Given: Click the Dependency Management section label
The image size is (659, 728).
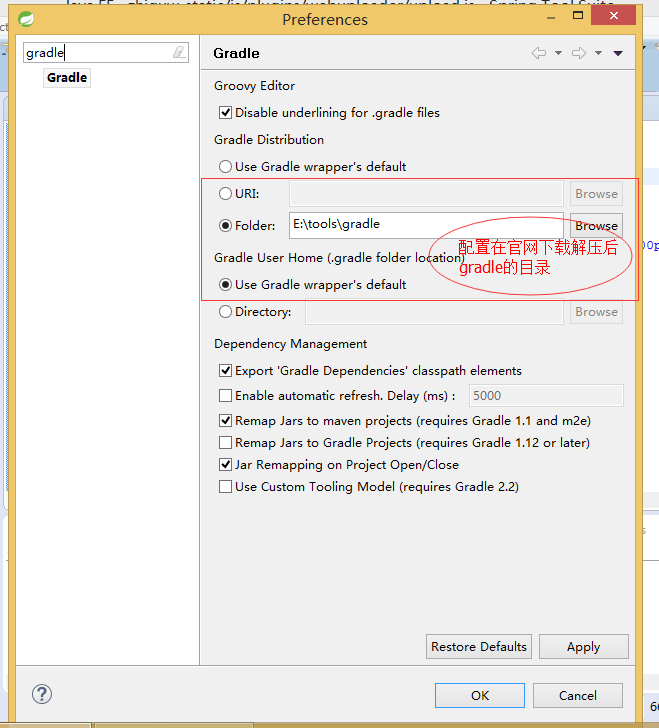Looking at the screenshot, I should [290, 344].
